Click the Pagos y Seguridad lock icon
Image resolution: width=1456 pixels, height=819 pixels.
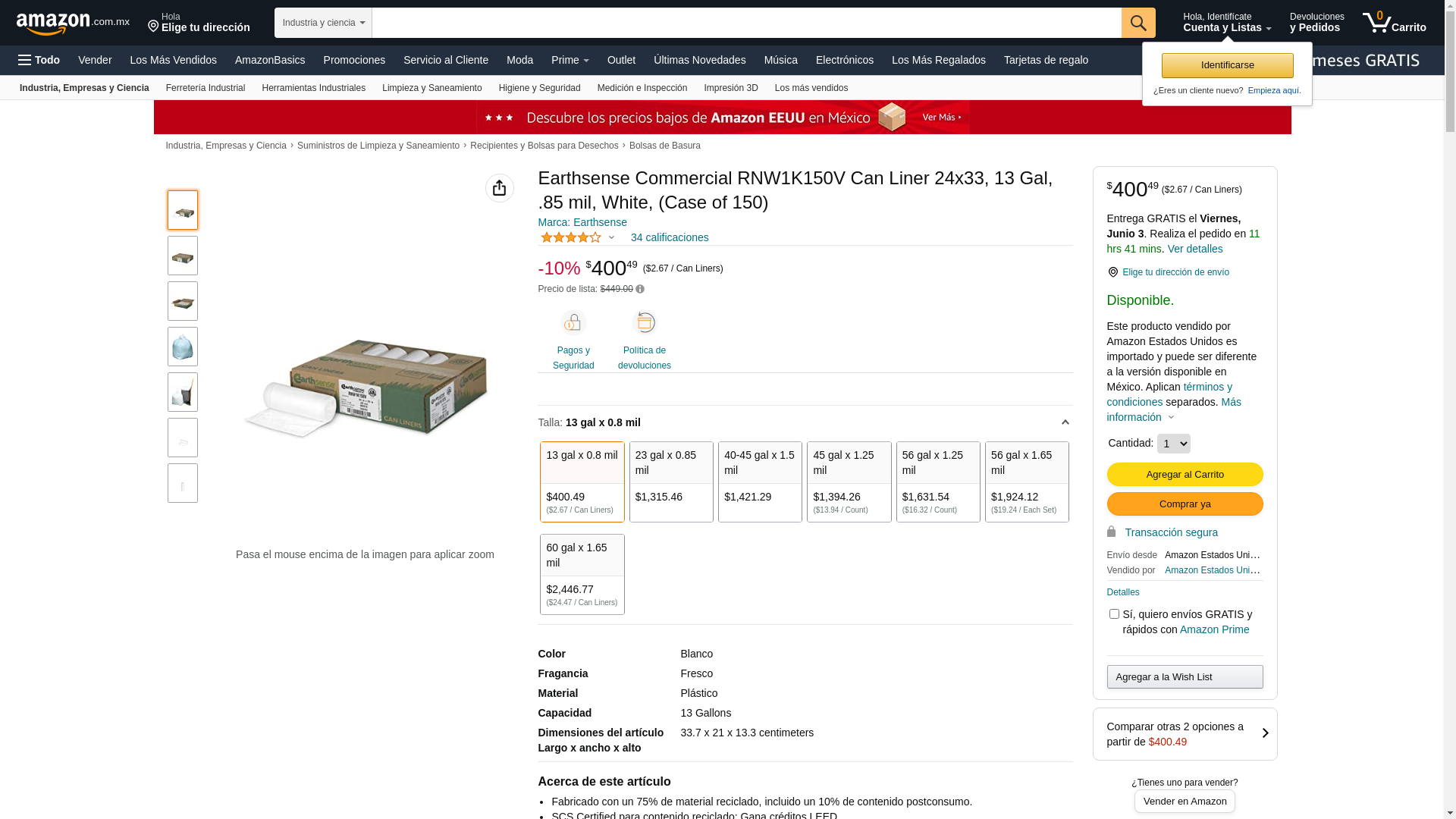pos(573,323)
